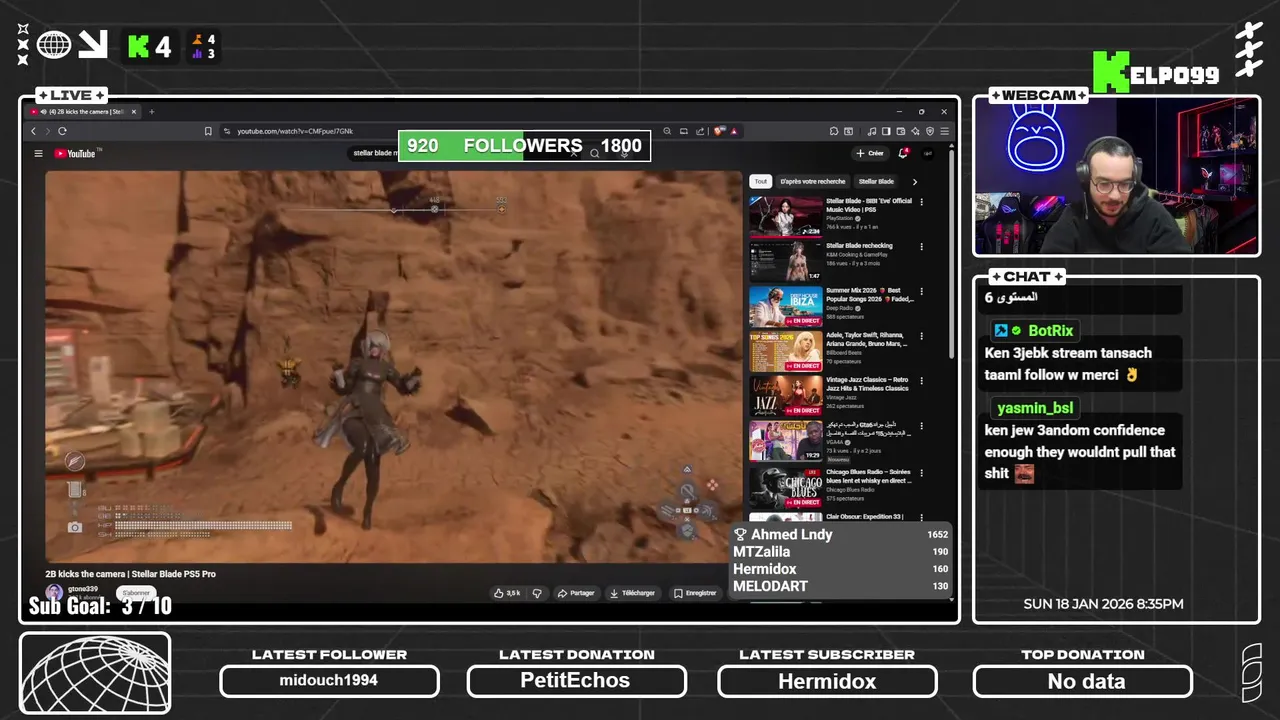Open options for 'Stellar Blade rechecking' video
1280x720 pixels.
pyautogui.click(x=921, y=247)
